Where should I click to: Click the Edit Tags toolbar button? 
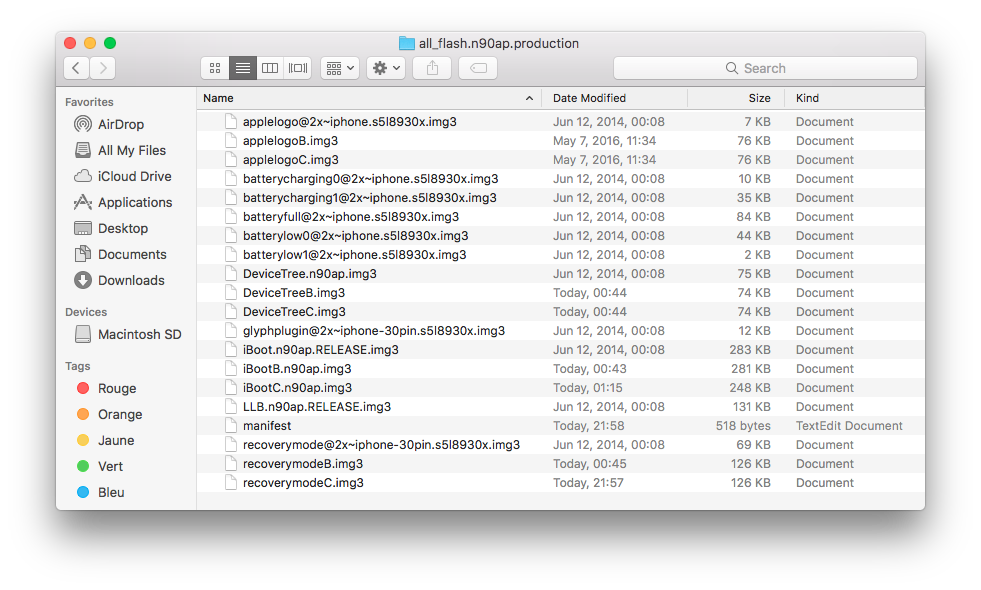click(x=478, y=68)
